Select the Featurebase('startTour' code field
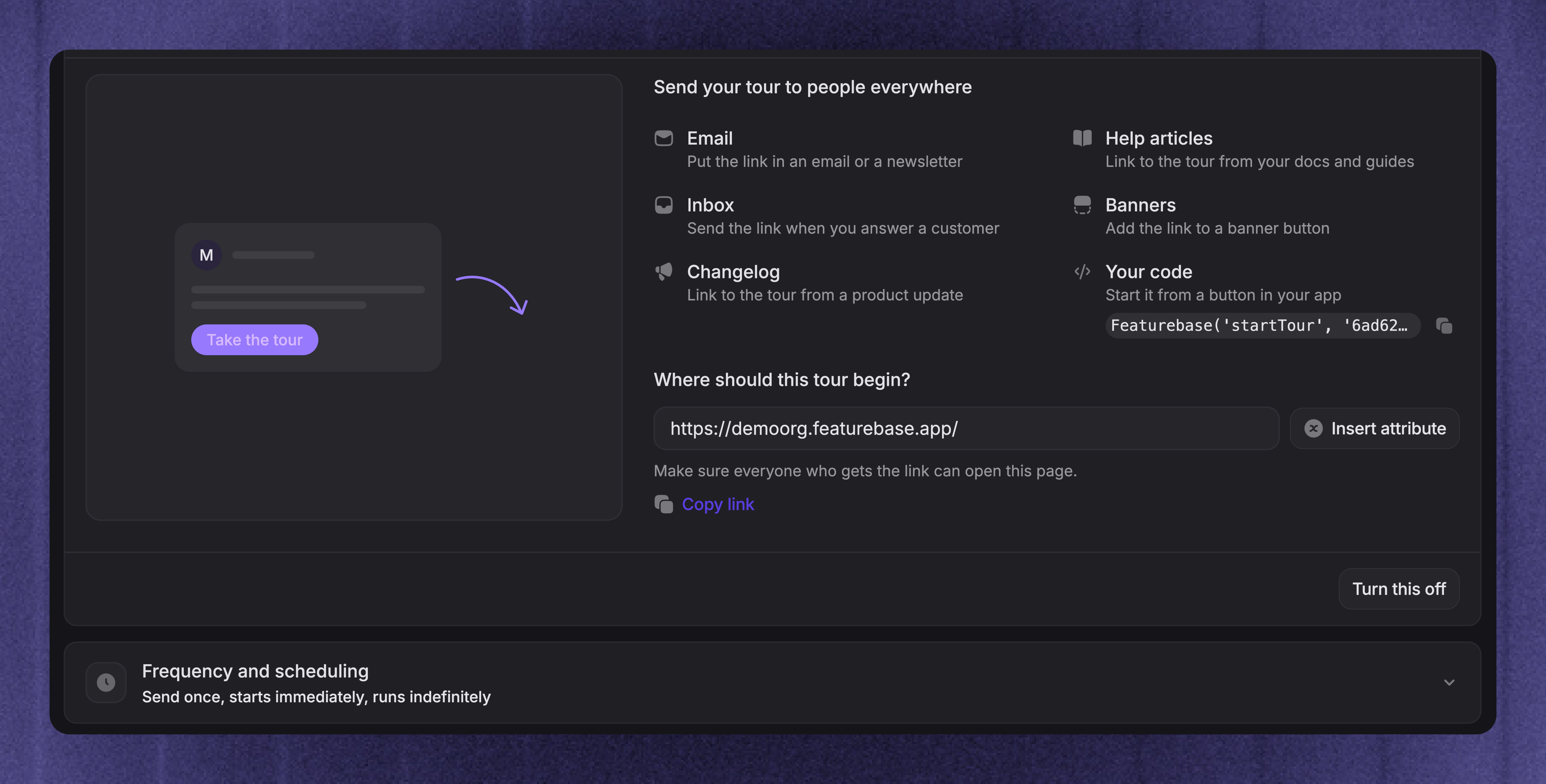 [x=1263, y=326]
